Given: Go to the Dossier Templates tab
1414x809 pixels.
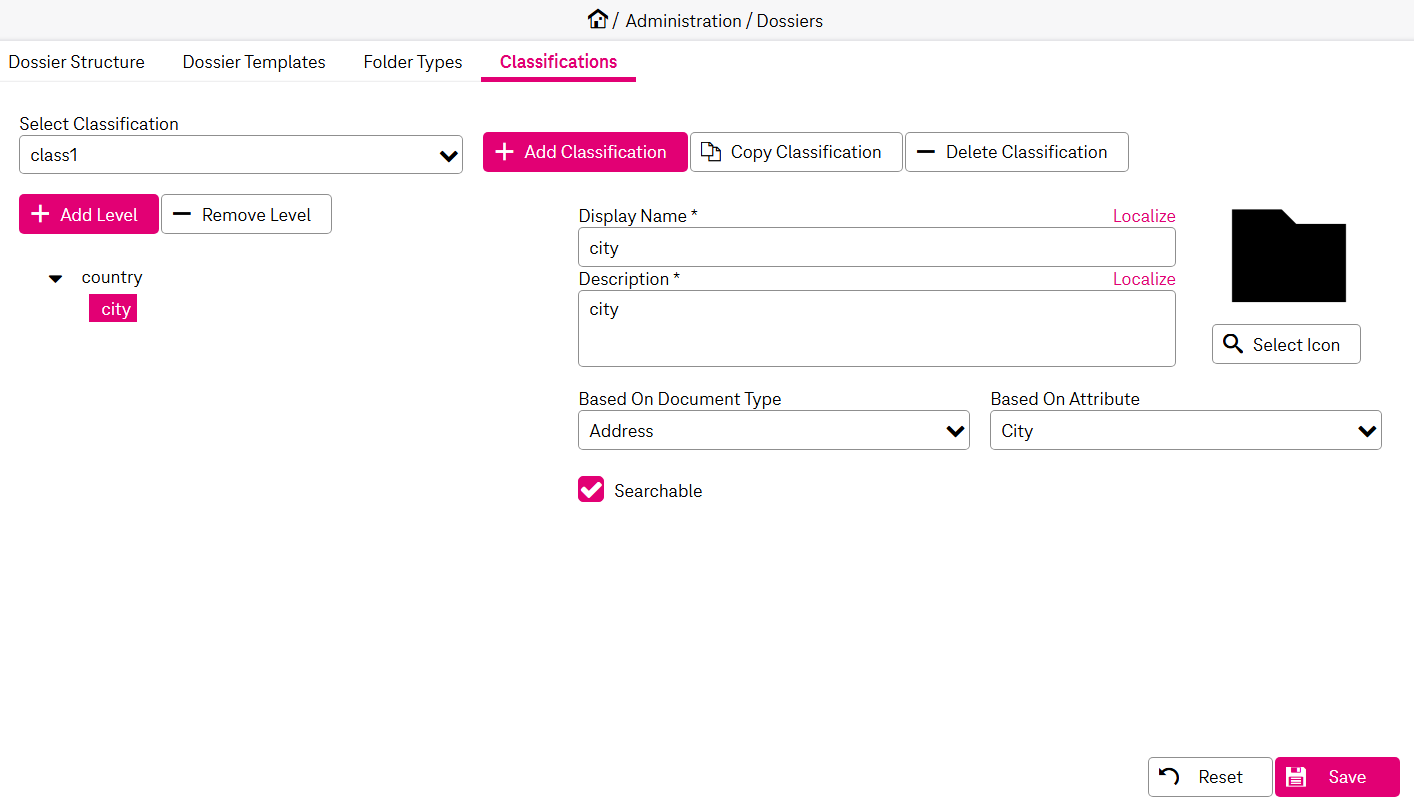Looking at the screenshot, I should coord(254,62).
